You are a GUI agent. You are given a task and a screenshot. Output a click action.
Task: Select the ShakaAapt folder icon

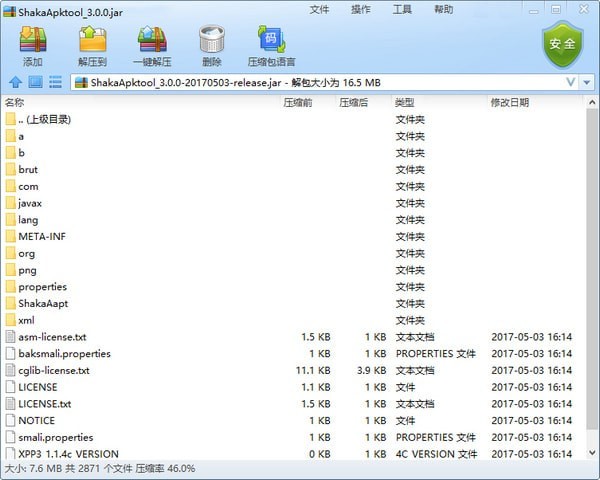(11, 304)
